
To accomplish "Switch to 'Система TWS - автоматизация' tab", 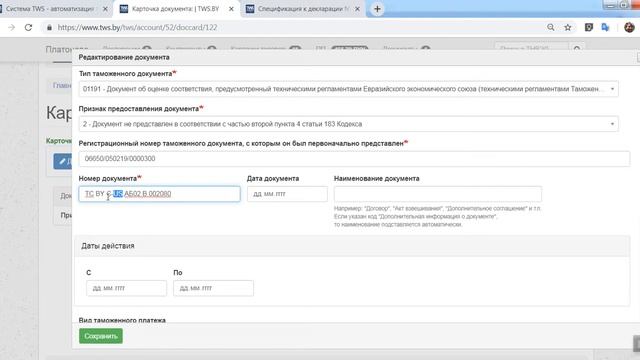I will 49,9.
